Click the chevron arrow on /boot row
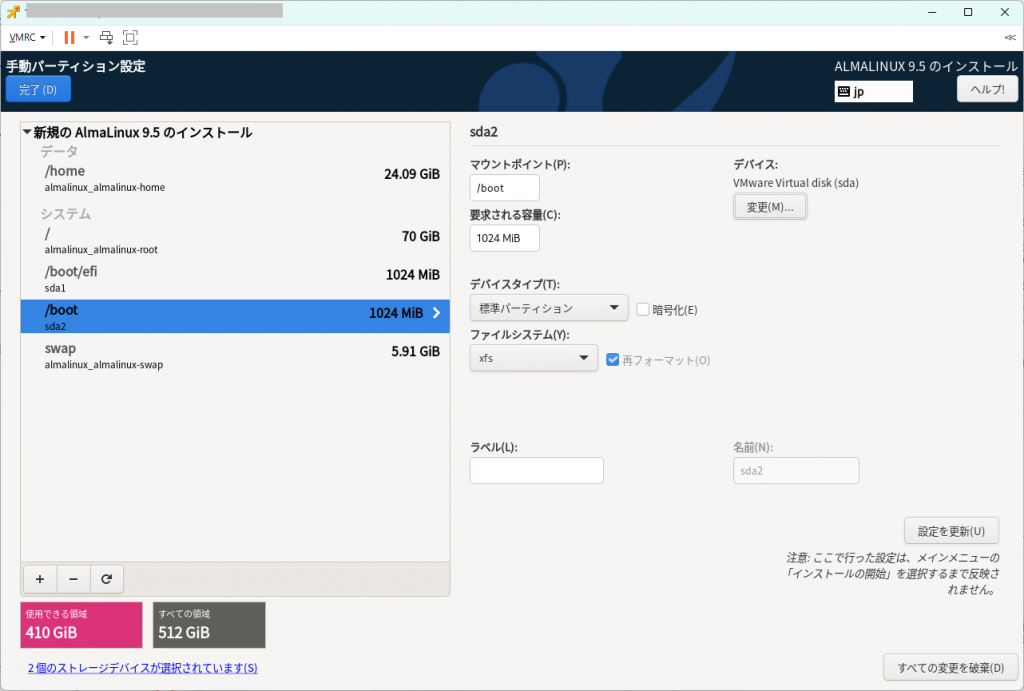 point(436,313)
